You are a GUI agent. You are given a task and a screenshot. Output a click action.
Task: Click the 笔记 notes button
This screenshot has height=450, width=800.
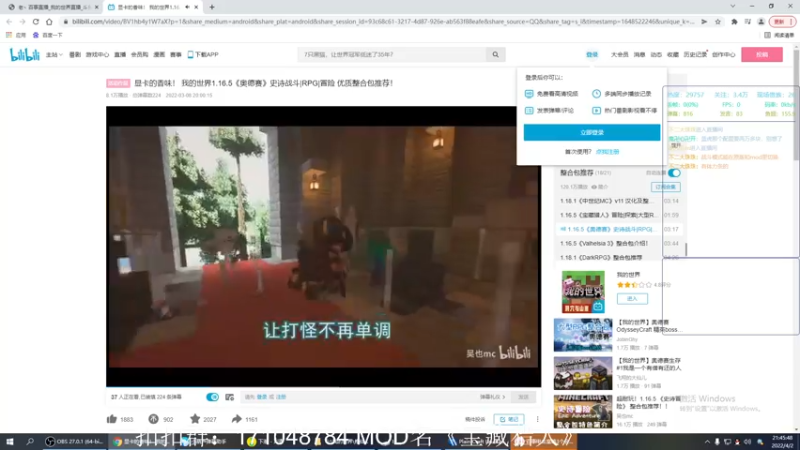(509, 419)
